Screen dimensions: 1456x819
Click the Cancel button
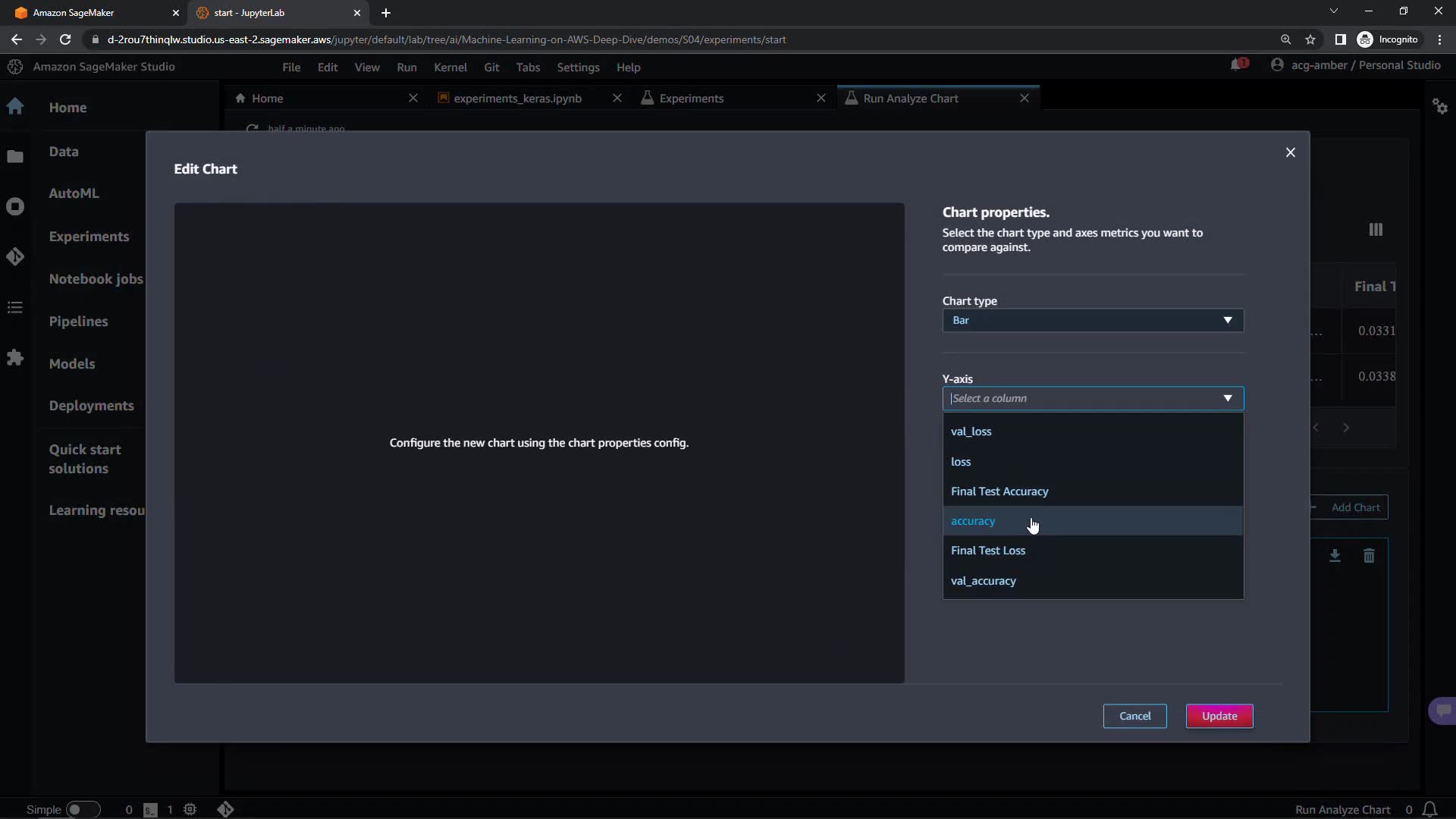pyautogui.click(x=1134, y=716)
